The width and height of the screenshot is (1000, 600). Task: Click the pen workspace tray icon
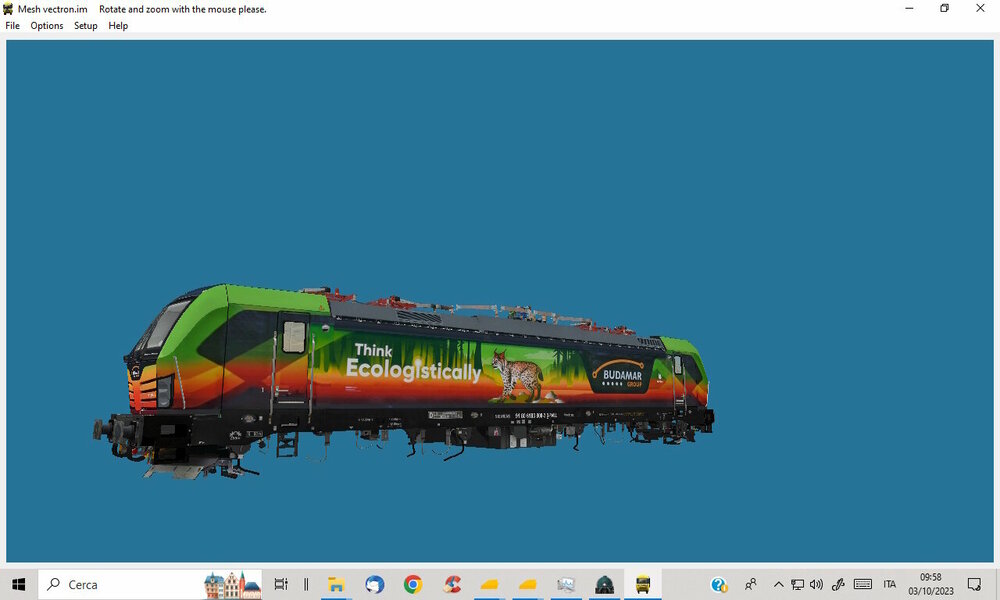(x=838, y=584)
